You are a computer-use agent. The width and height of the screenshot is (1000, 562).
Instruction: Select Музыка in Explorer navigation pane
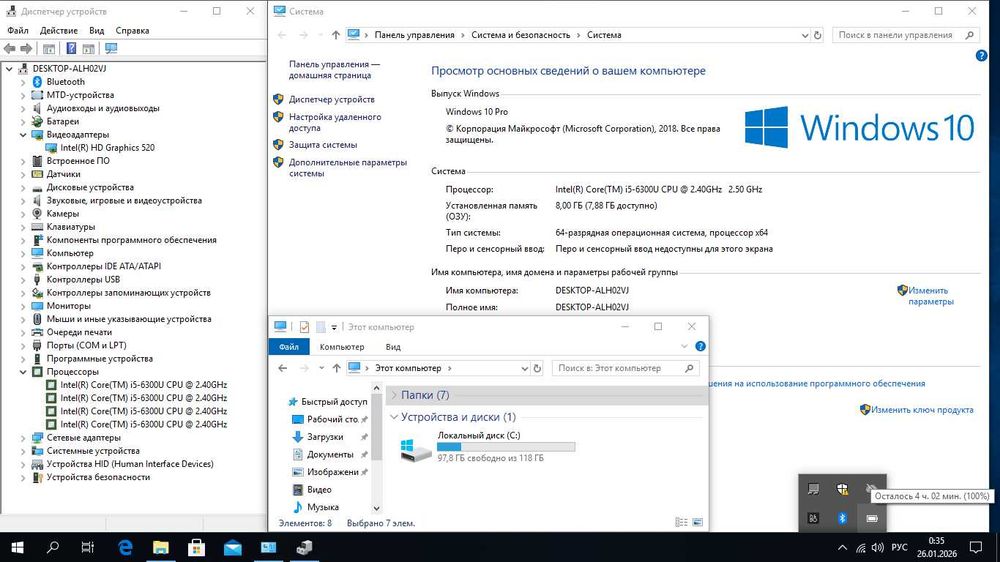[323, 507]
